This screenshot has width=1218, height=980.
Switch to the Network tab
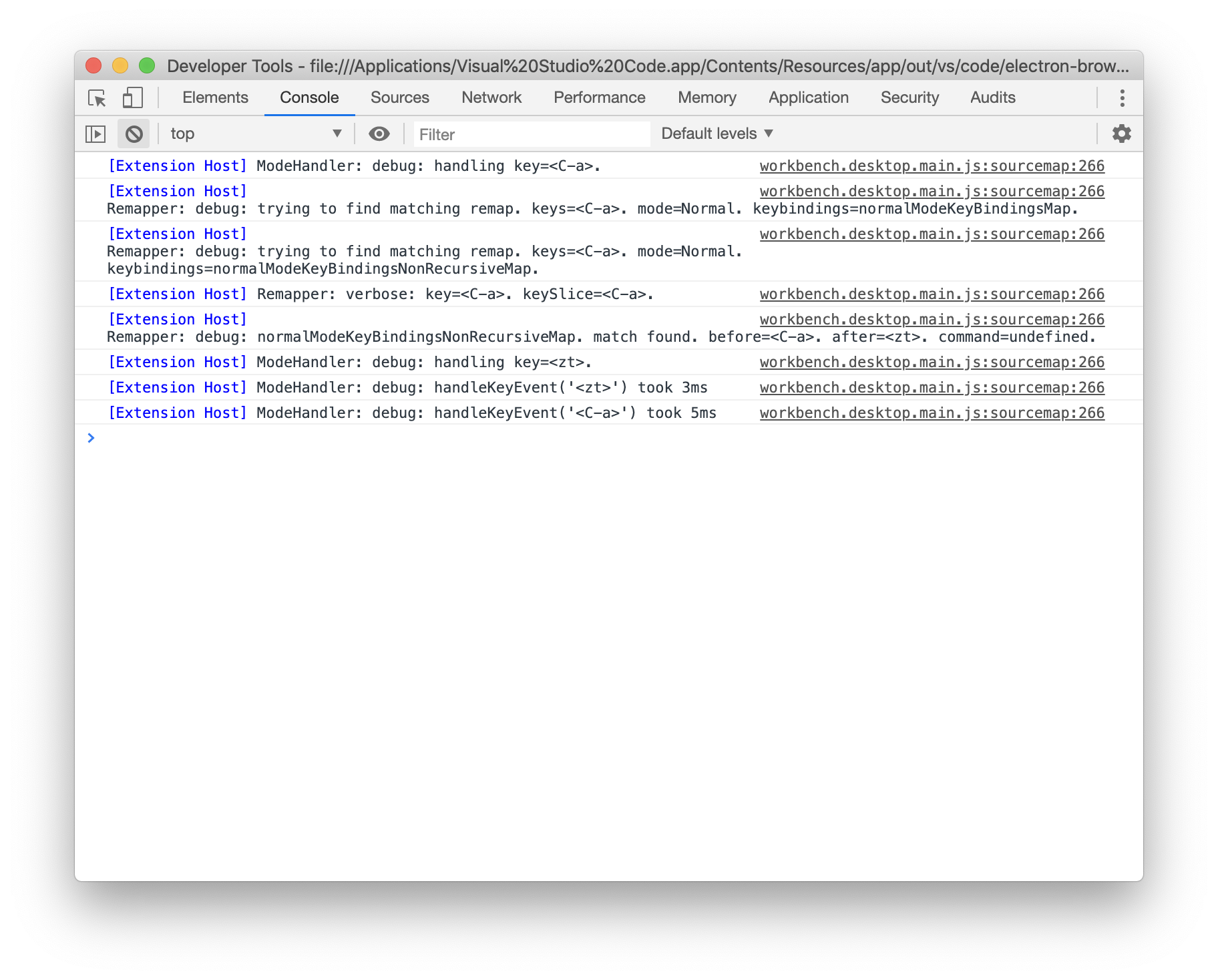491,97
